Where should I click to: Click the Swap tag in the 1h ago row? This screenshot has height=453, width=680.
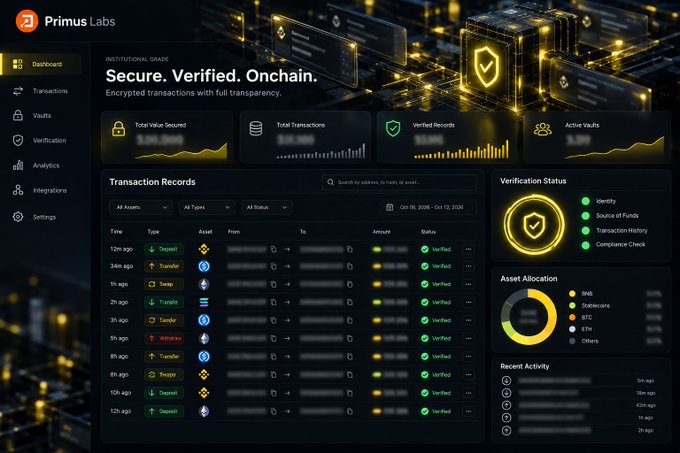(164, 284)
